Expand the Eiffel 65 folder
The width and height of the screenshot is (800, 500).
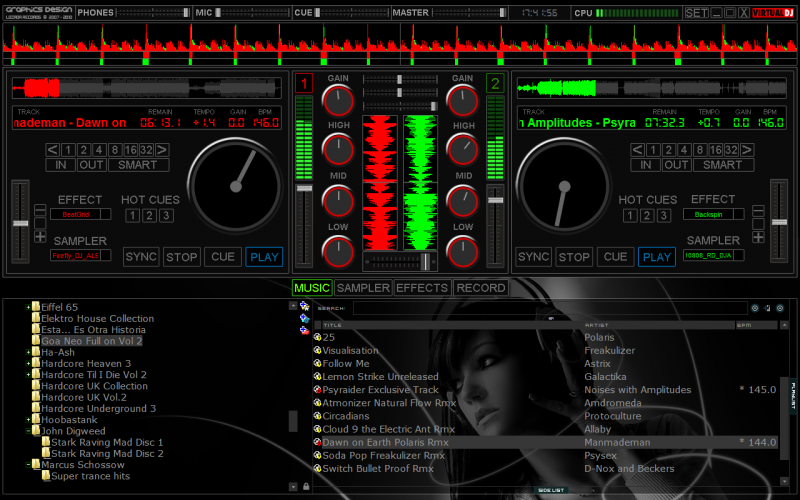pos(28,307)
